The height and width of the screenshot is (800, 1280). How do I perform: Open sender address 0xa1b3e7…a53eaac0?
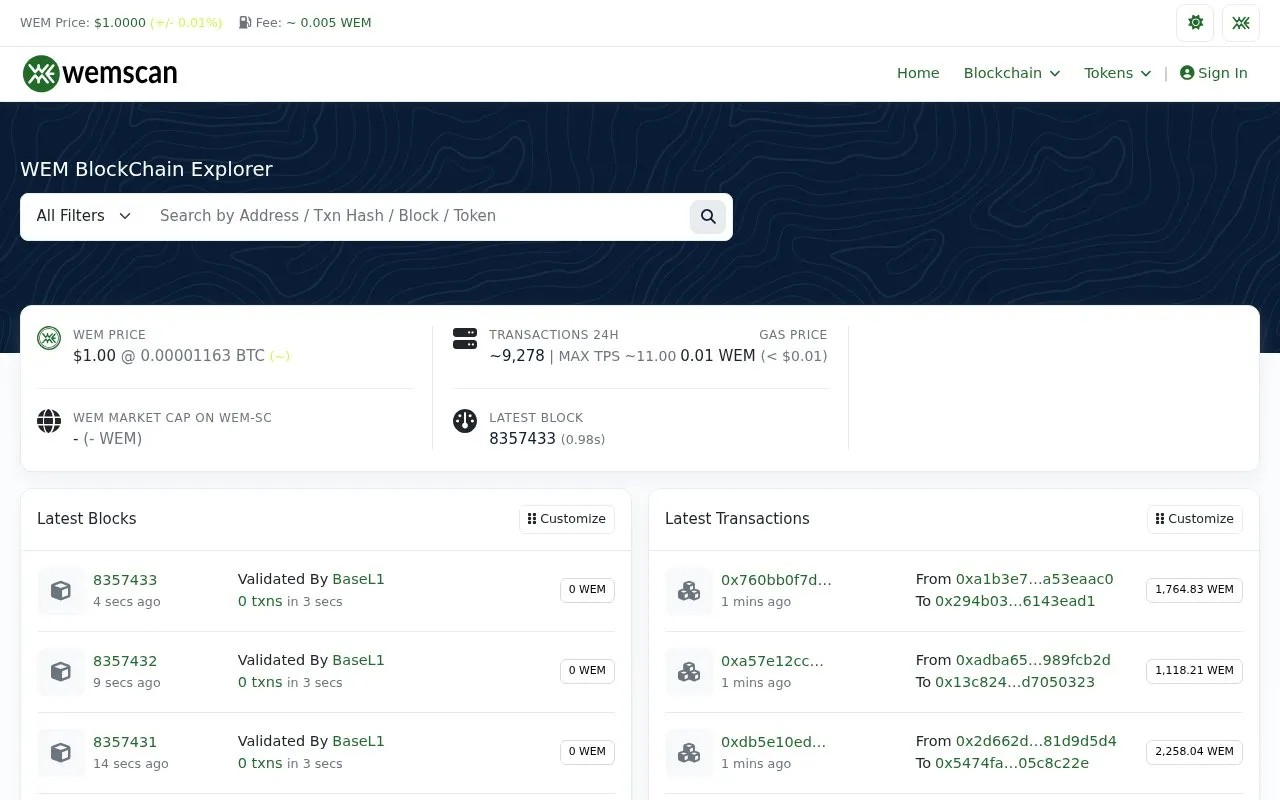[x=1035, y=579]
